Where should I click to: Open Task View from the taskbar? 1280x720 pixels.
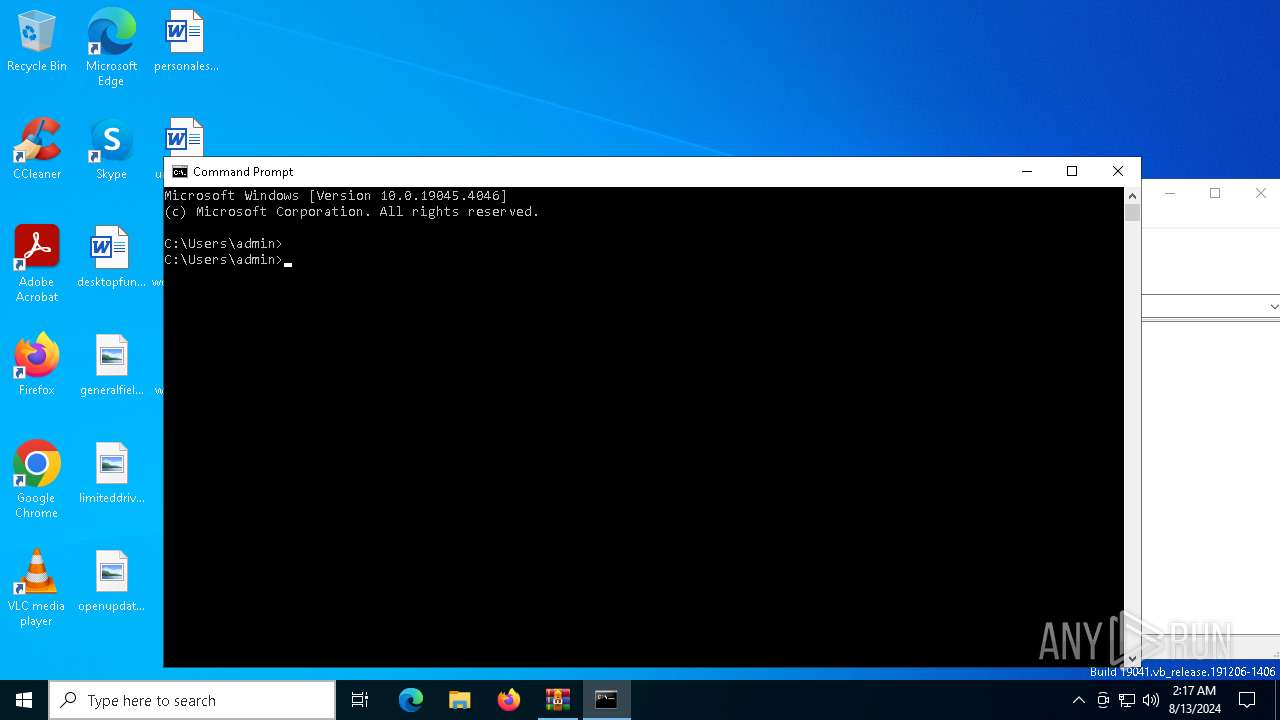point(360,700)
